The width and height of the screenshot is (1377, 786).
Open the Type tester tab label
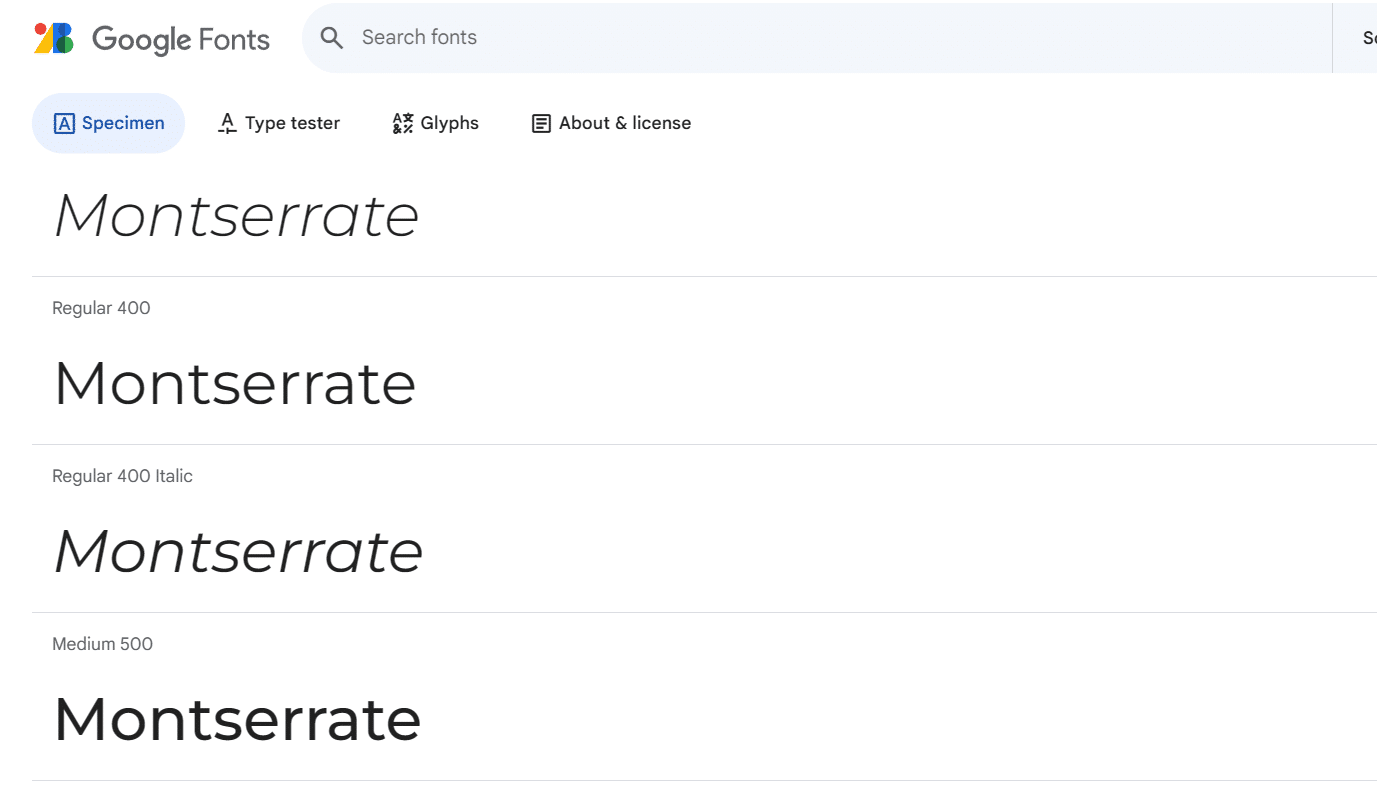292,123
